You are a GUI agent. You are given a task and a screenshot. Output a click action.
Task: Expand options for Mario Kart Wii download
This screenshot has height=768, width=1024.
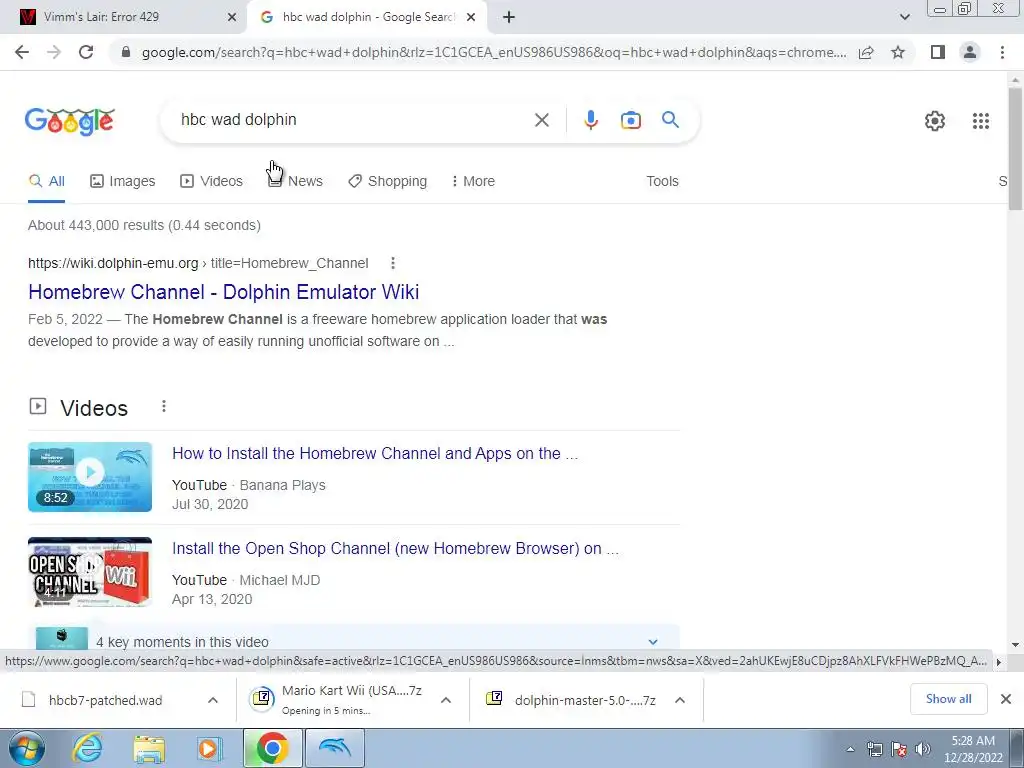coord(446,700)
